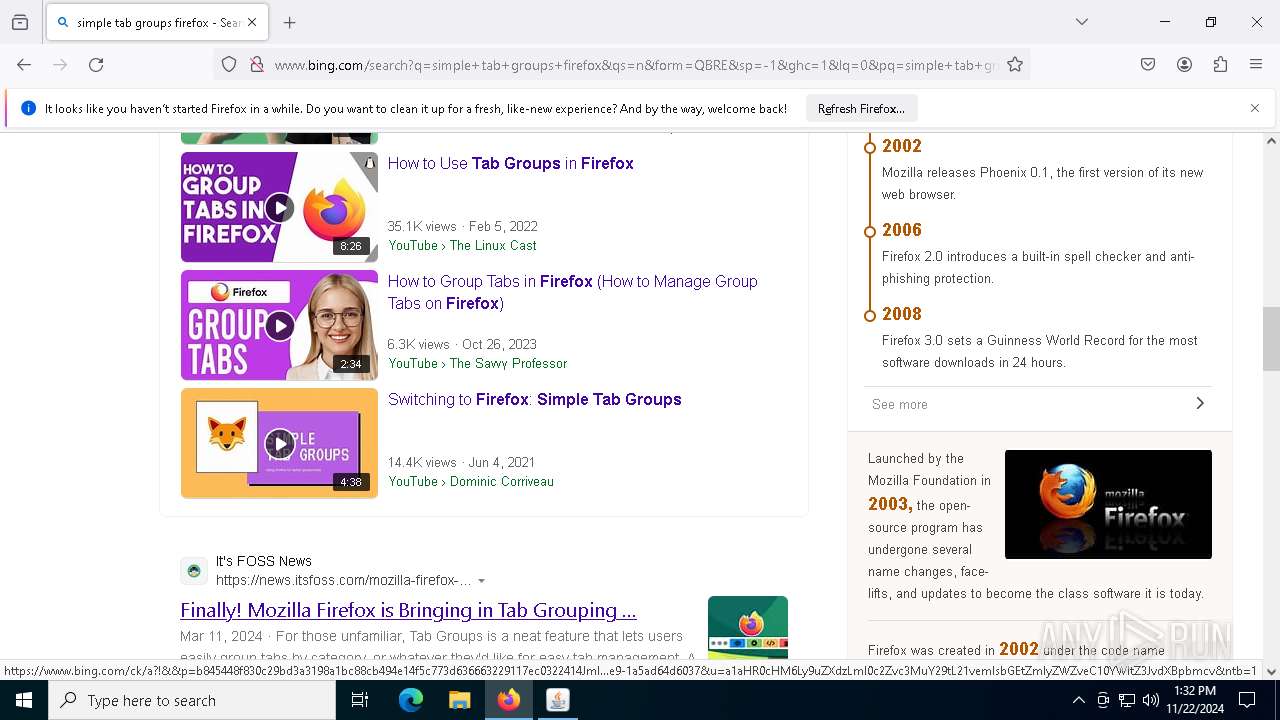Open the notification center icon

point(1247,700)
